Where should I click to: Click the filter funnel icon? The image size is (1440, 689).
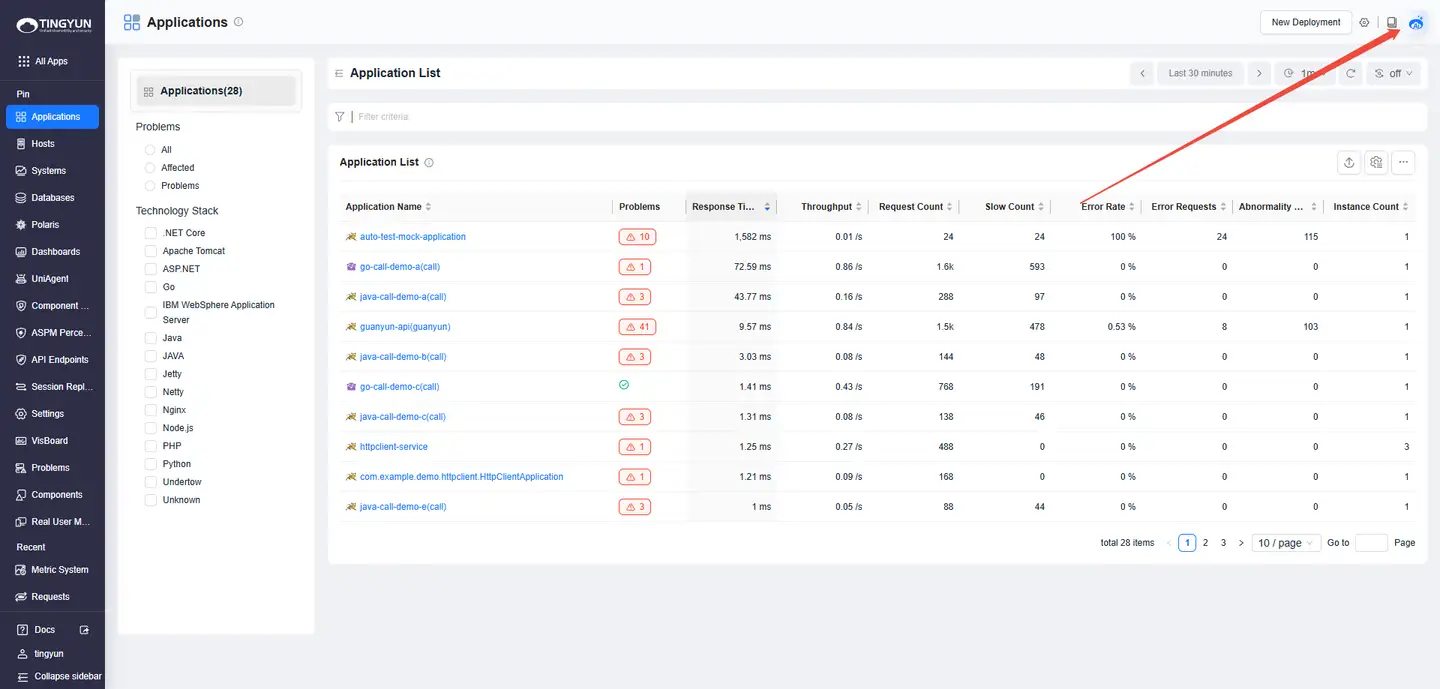340,117
